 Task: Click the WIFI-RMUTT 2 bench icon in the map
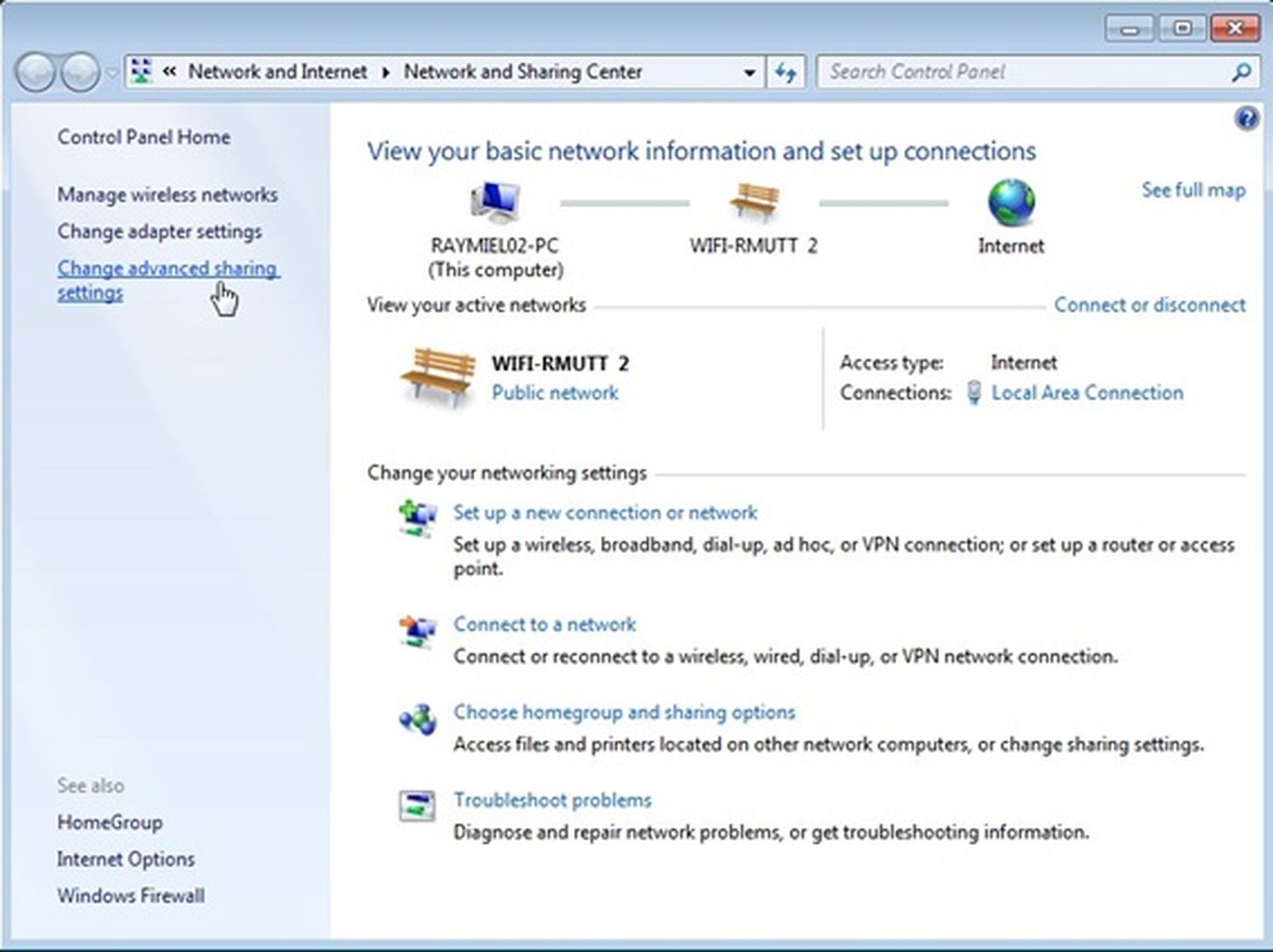[x=754, y=202]
